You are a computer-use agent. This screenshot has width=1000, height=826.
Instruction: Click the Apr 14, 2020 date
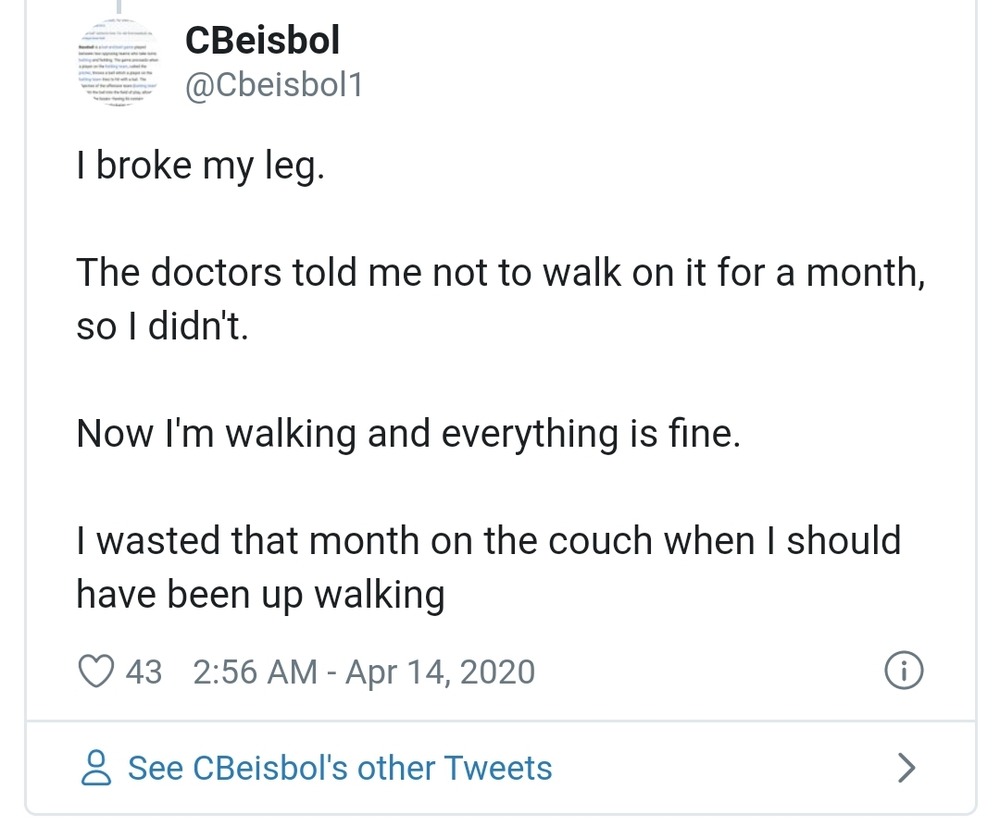[x=440, y=671]
